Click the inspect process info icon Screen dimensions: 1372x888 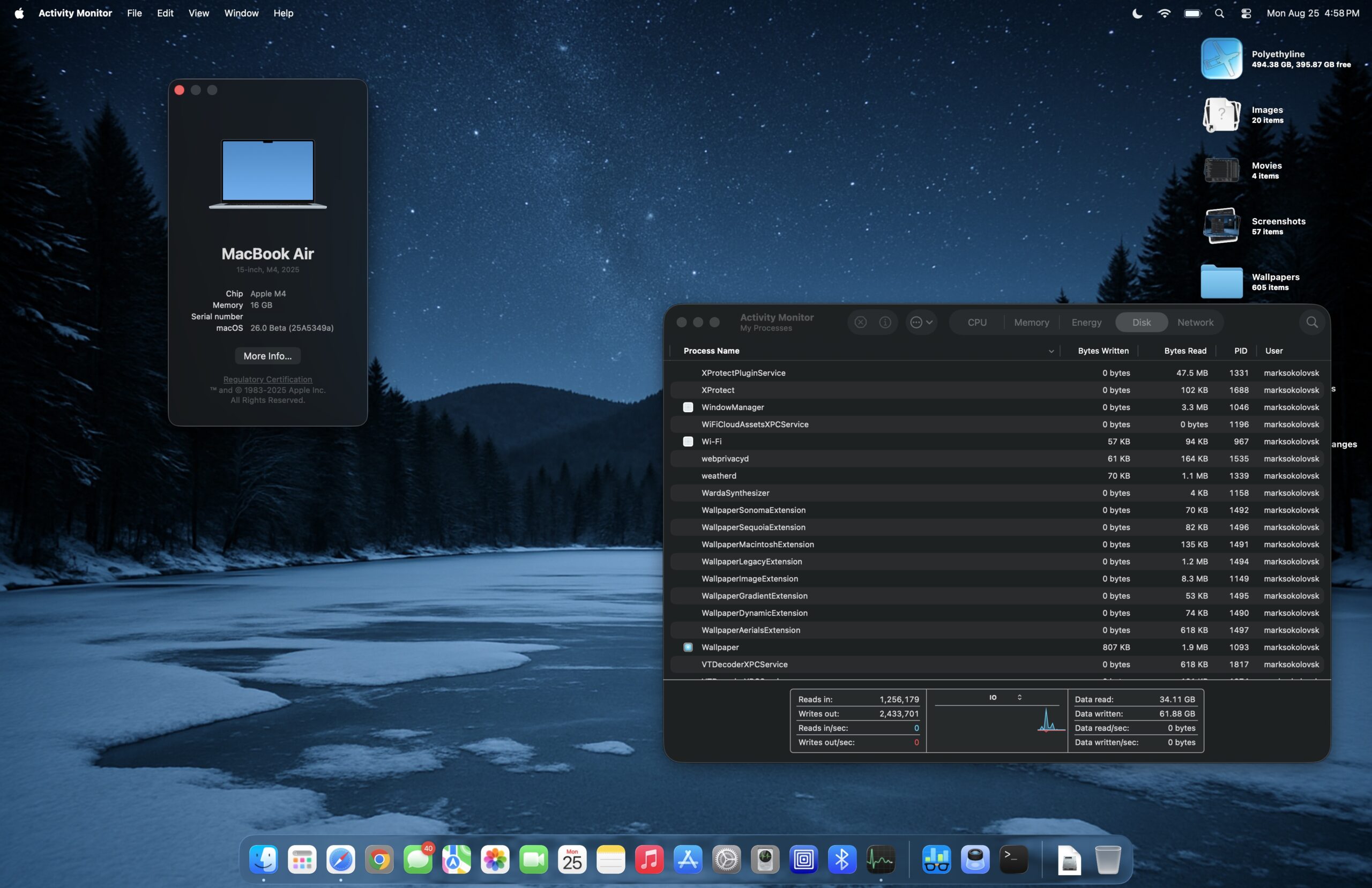point(885,322)
